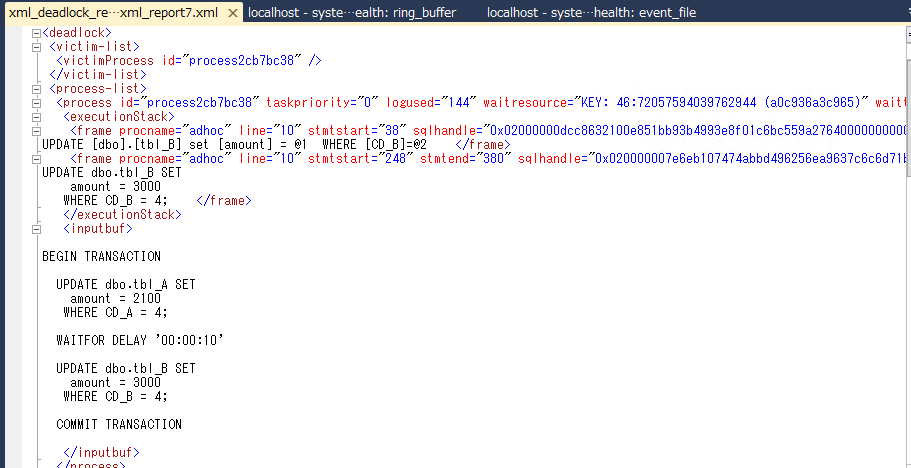Click the UPDATE [dbo].[tbl_B] set [amount] = @1 line
911x468 pixels.
[x=234, y=144]
